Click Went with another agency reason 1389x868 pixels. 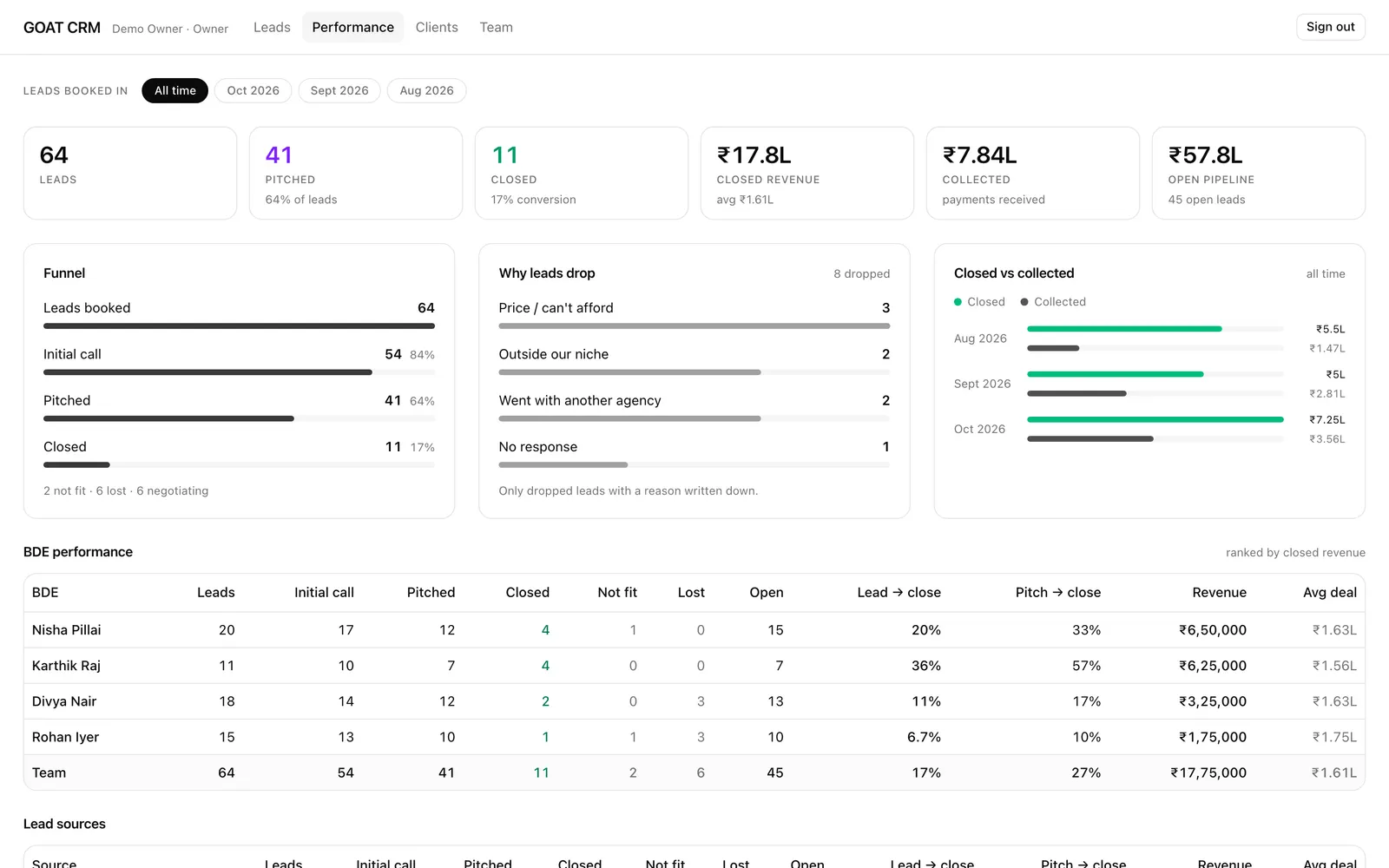[694, 407]
